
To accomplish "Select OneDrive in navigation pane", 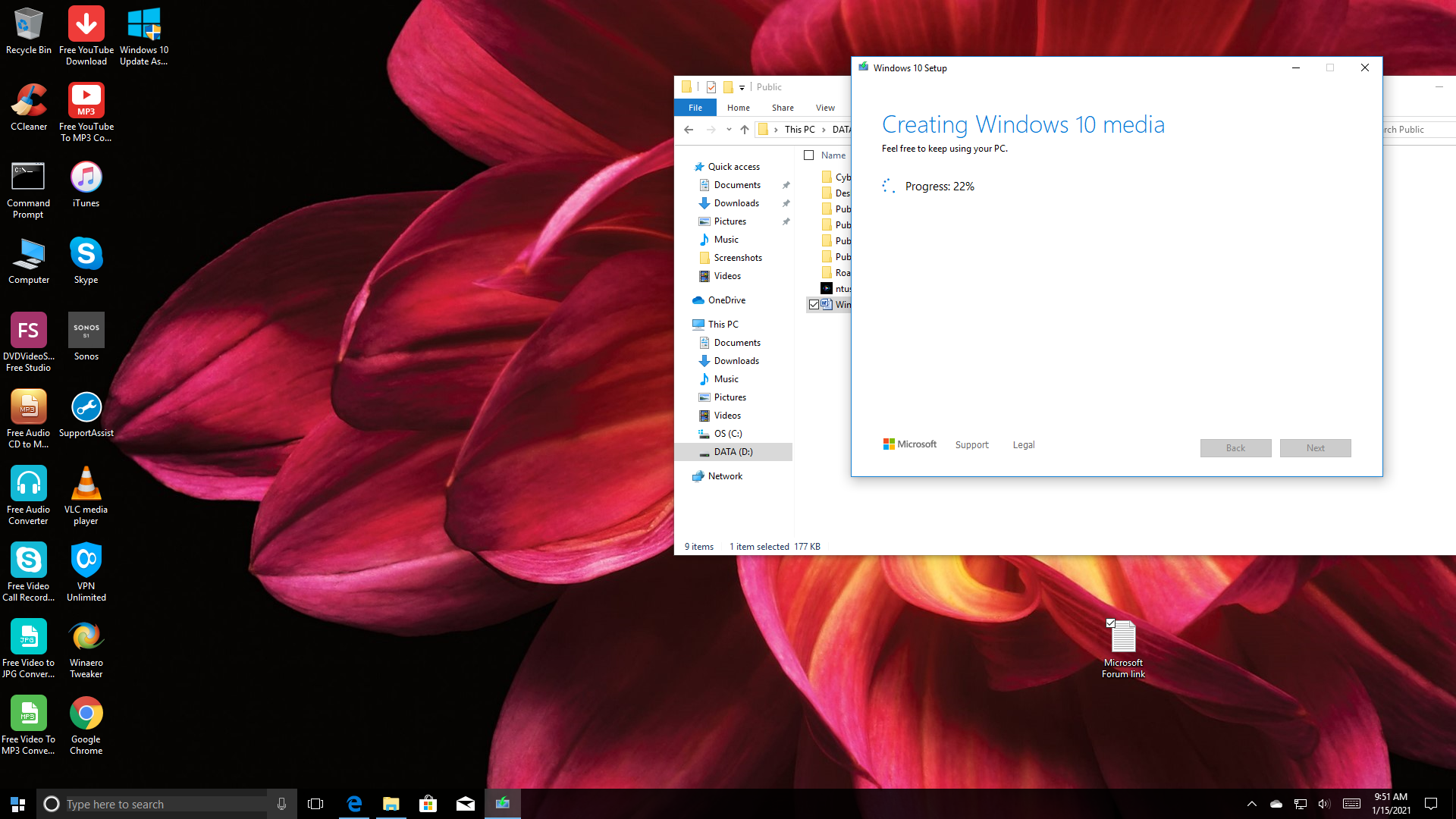I will 726,300.
